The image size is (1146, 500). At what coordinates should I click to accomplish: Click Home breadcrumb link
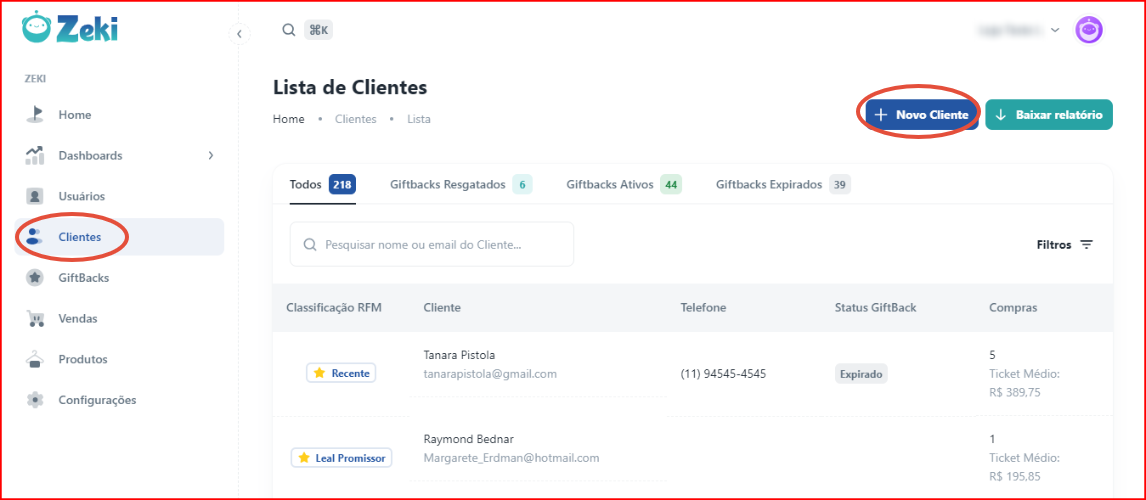pos(289,119)
